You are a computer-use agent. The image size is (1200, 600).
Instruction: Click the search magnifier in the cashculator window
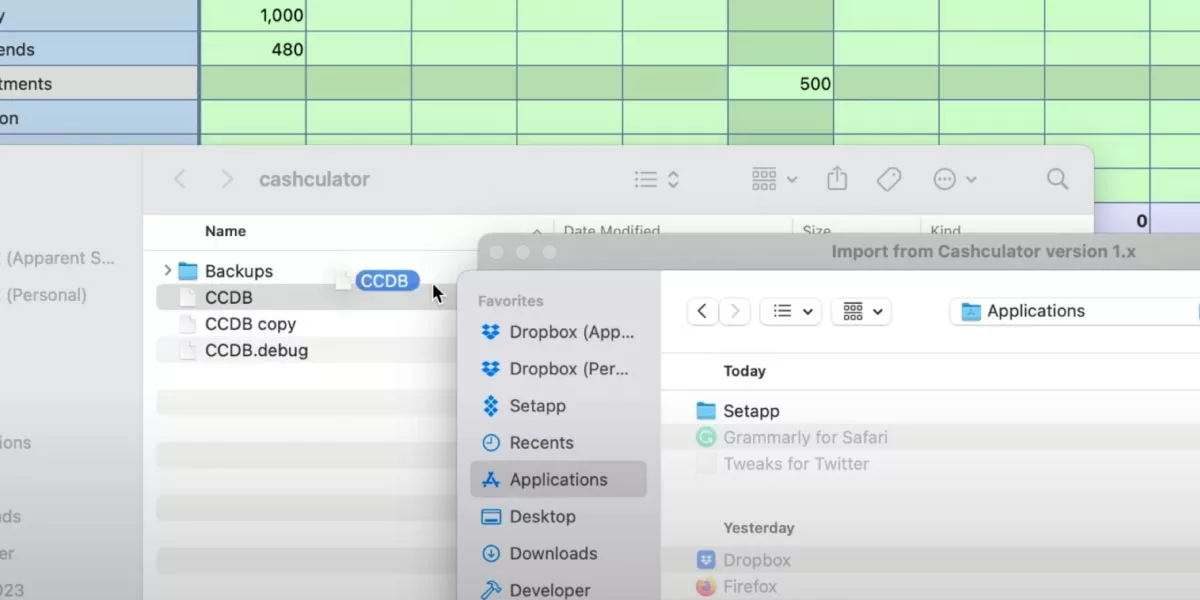pyautogui.click(x=1057, y=179)
